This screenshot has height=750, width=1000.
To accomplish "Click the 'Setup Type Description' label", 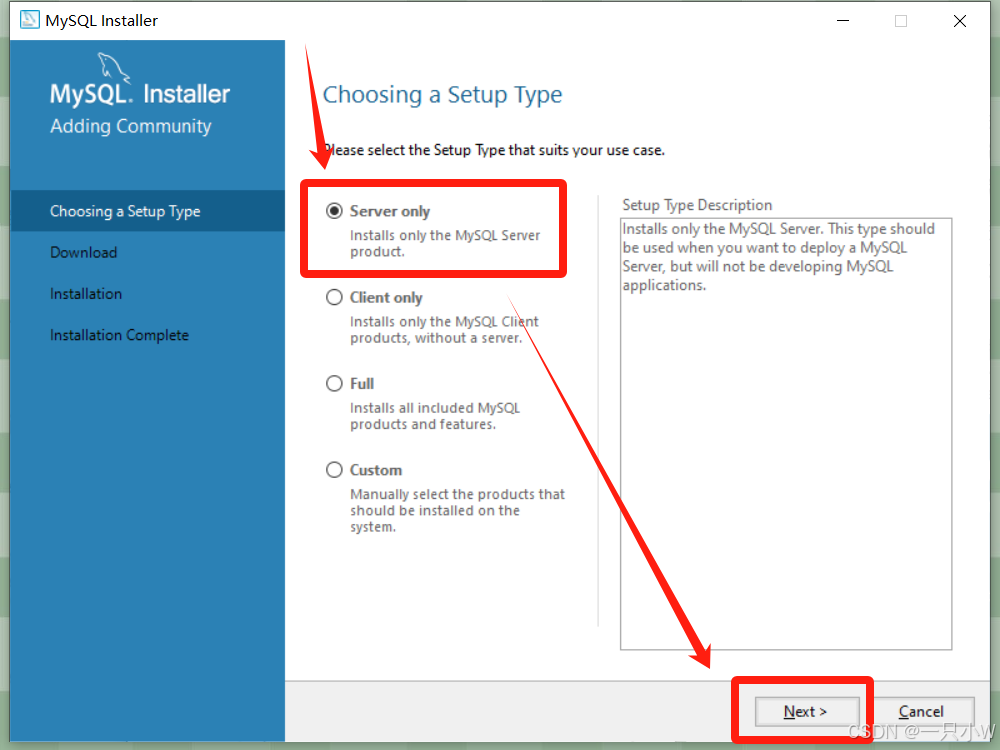I will (x=697, y=205).
